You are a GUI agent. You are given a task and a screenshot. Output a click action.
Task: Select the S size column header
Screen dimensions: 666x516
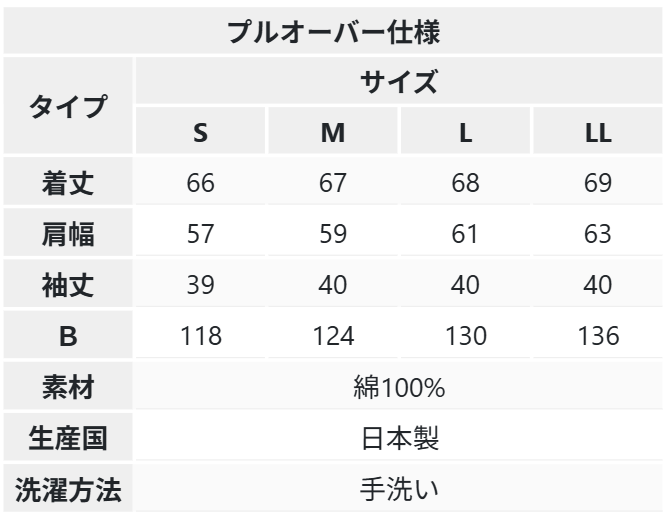click(201, 132)
